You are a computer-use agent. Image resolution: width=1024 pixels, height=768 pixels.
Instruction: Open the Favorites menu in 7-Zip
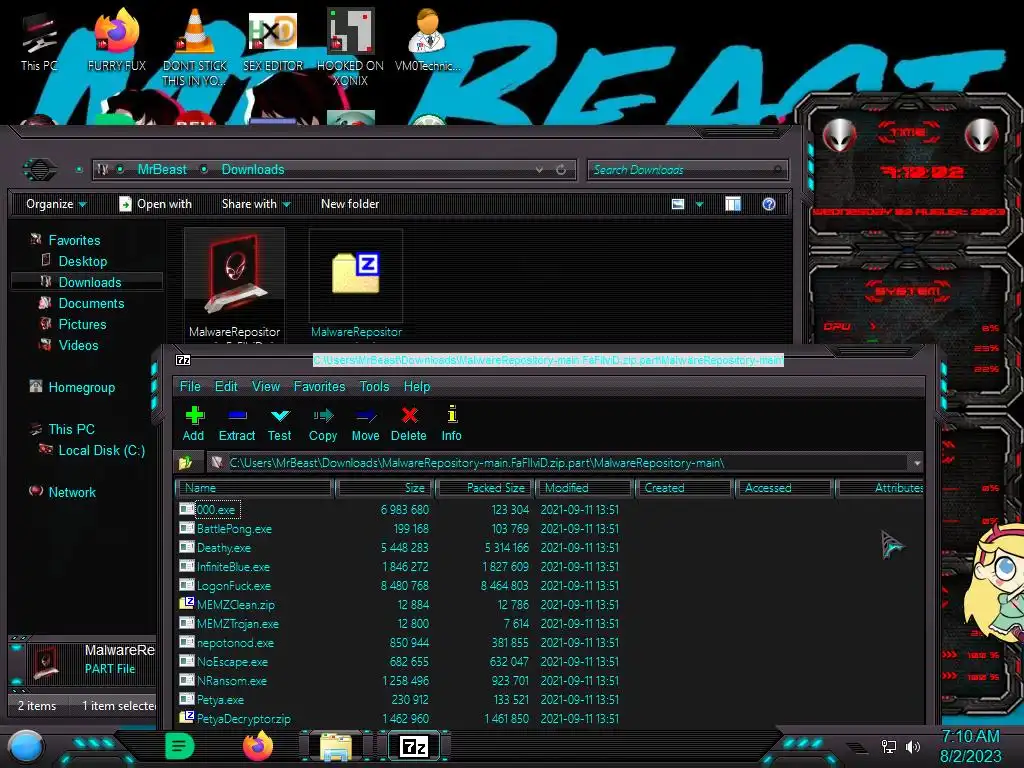tap(319, 387)
